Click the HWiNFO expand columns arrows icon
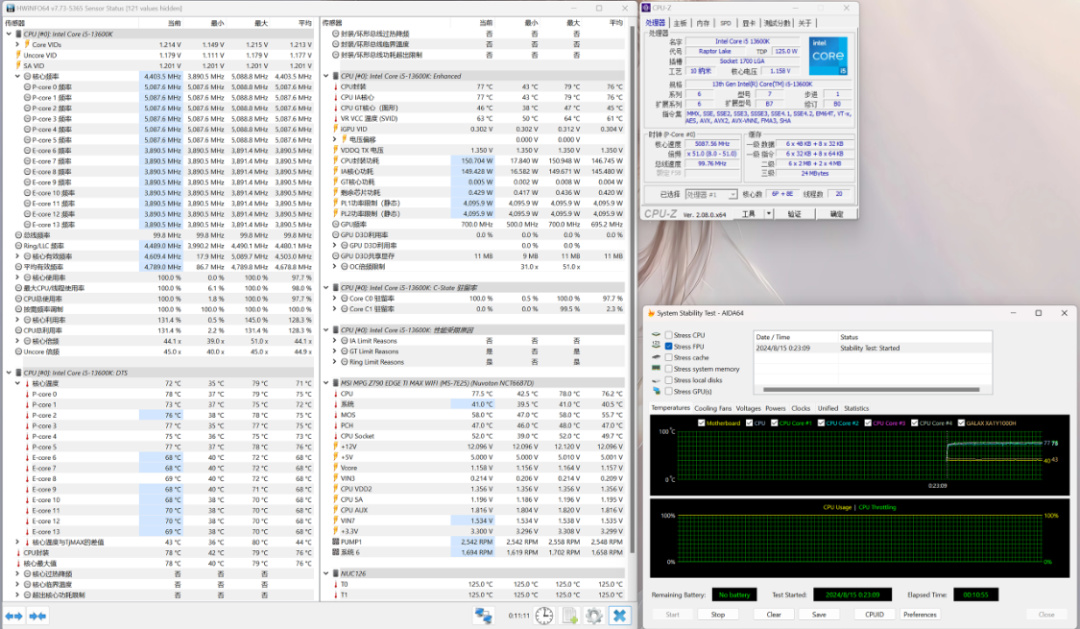This screenshot has width=1080, height=629. tap(14, 616)
